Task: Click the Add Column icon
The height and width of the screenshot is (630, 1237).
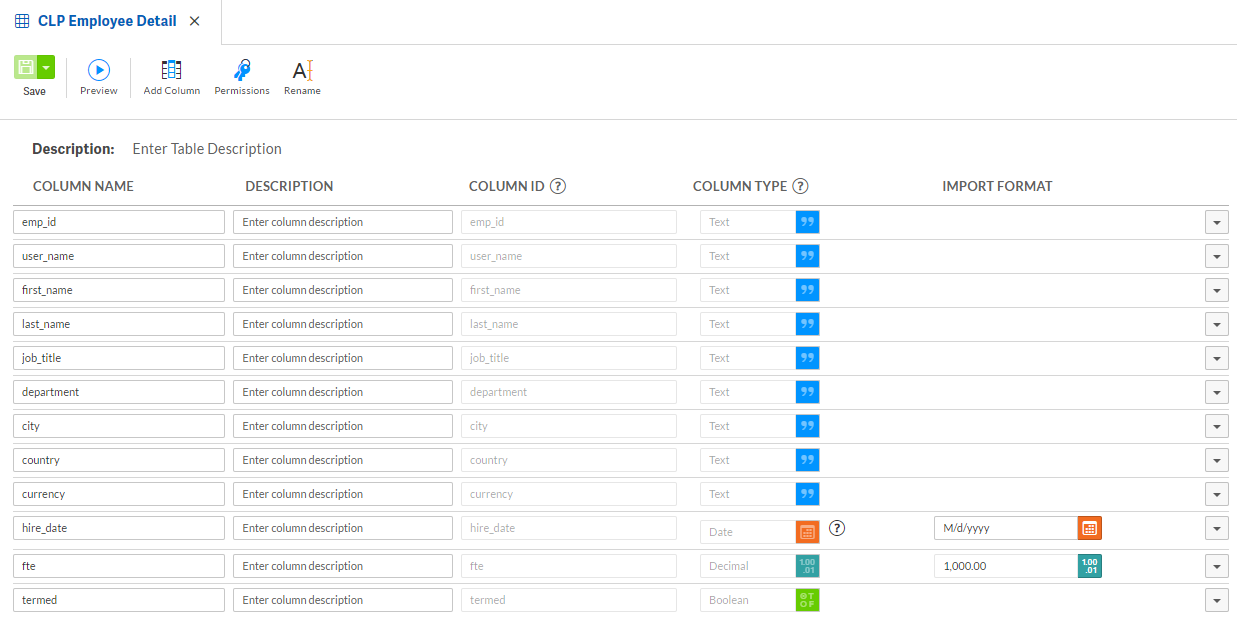Action: 171,69
